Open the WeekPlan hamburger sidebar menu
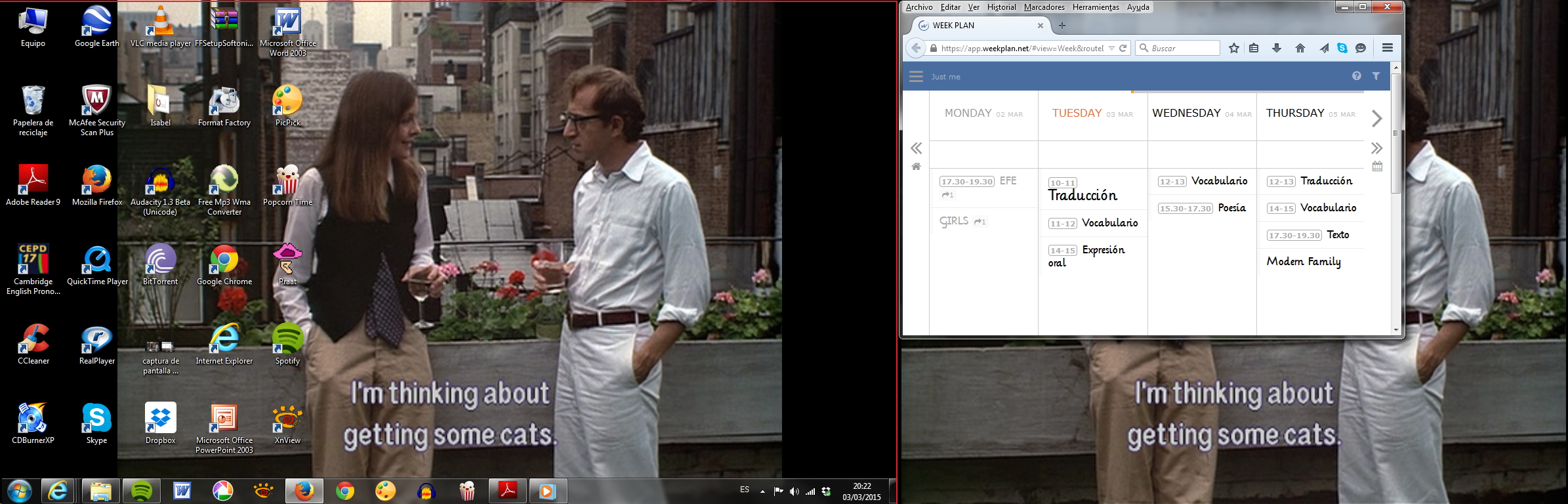Screen dimensions: 1568x504 (x=916, y=76)
